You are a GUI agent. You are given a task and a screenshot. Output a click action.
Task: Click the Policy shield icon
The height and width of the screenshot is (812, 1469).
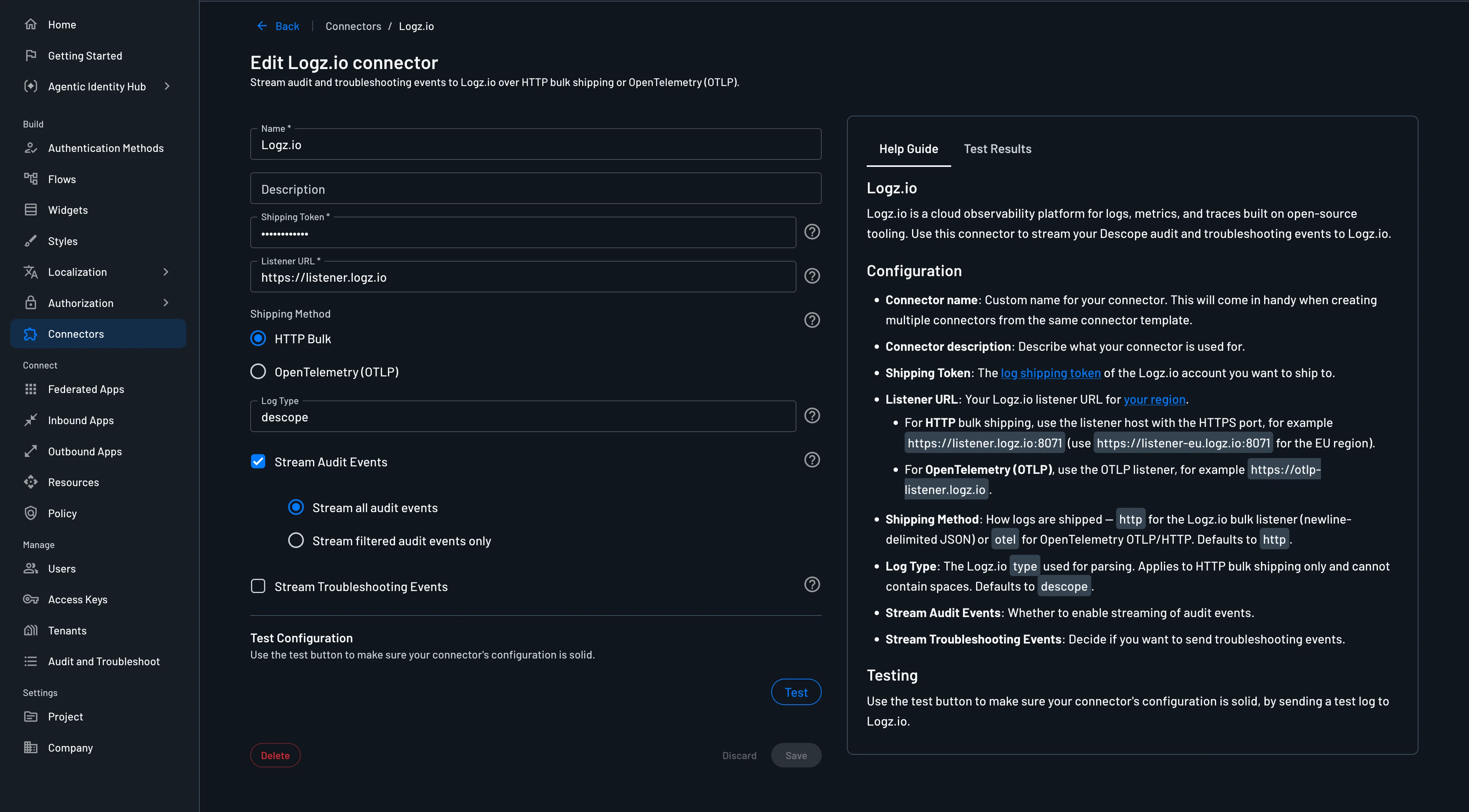click(x=31, y=513)
